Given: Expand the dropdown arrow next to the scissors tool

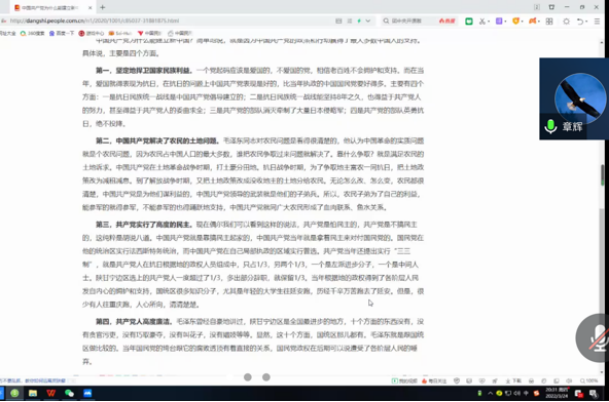Looking at the screenshot, I should tap(489, 22).
